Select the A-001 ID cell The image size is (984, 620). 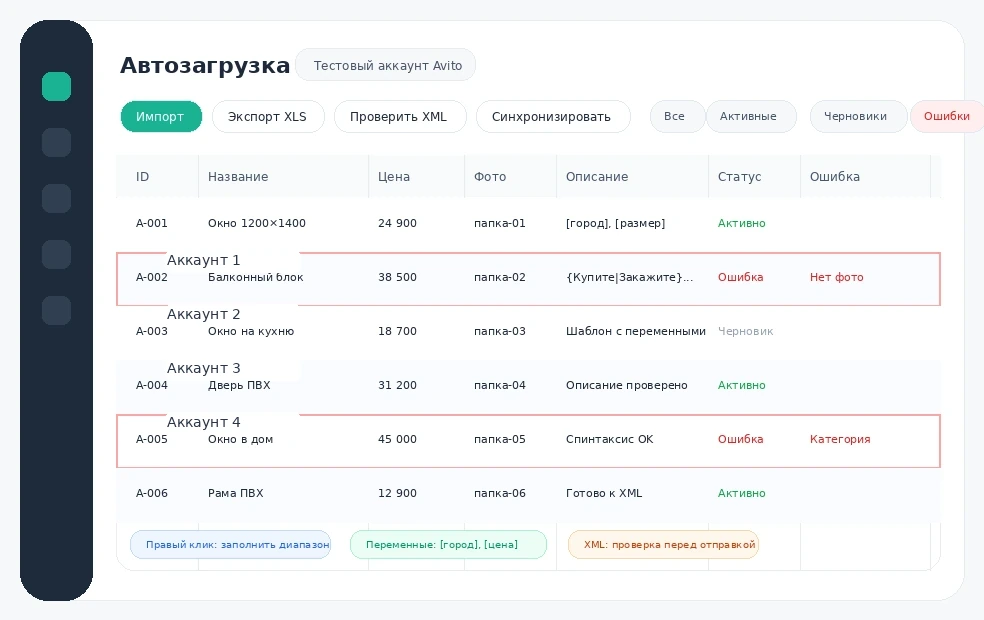click(x=152, y=223)
